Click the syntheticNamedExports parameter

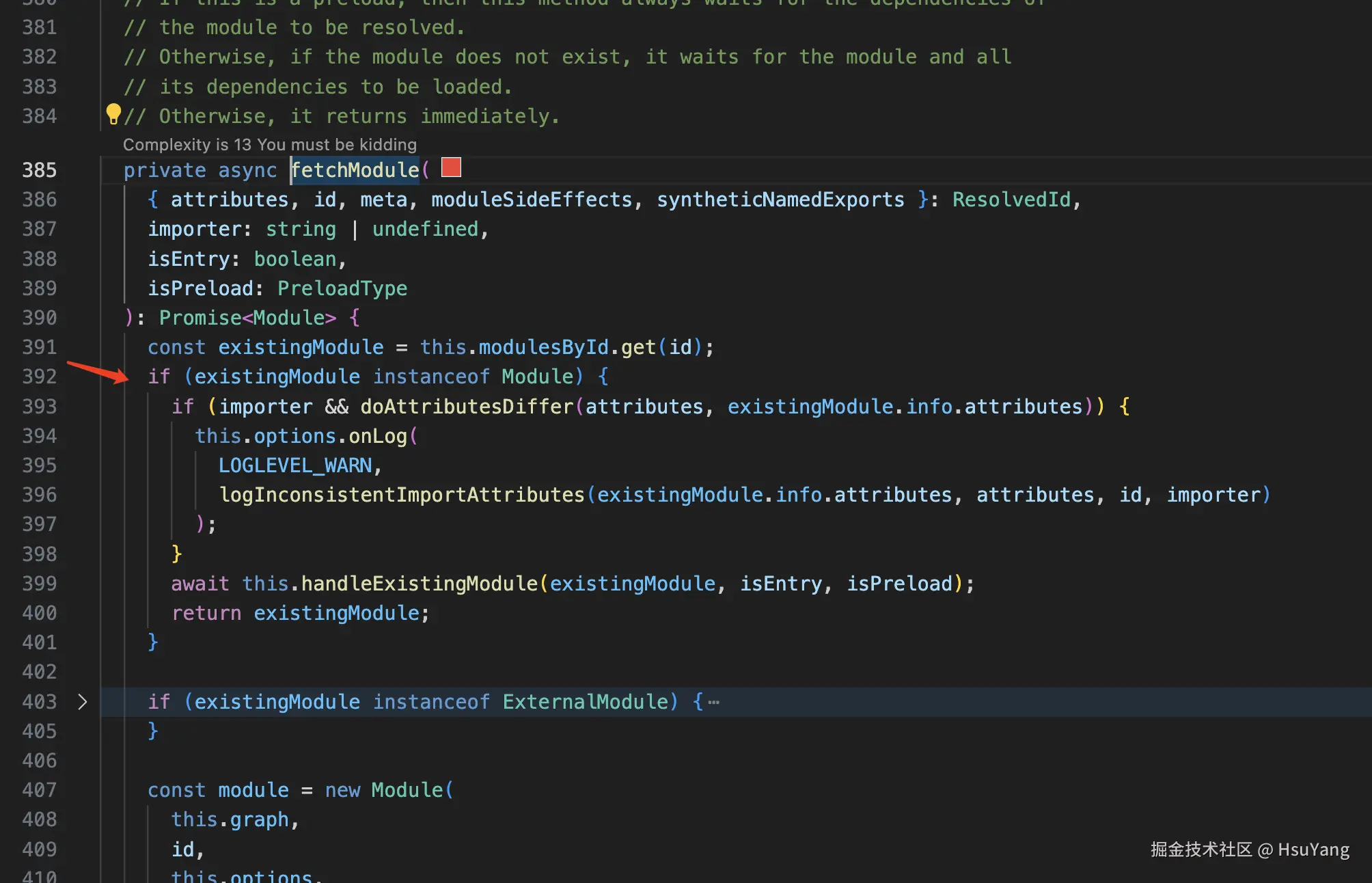click(x=780, y=200)
